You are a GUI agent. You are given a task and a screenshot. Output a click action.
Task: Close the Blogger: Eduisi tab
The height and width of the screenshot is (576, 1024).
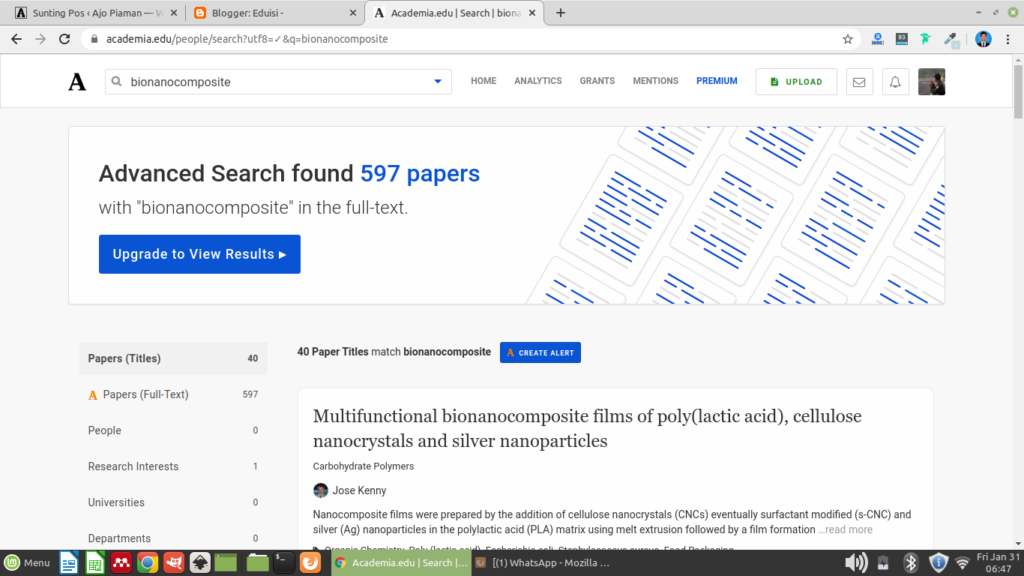(x=353, y=13)
